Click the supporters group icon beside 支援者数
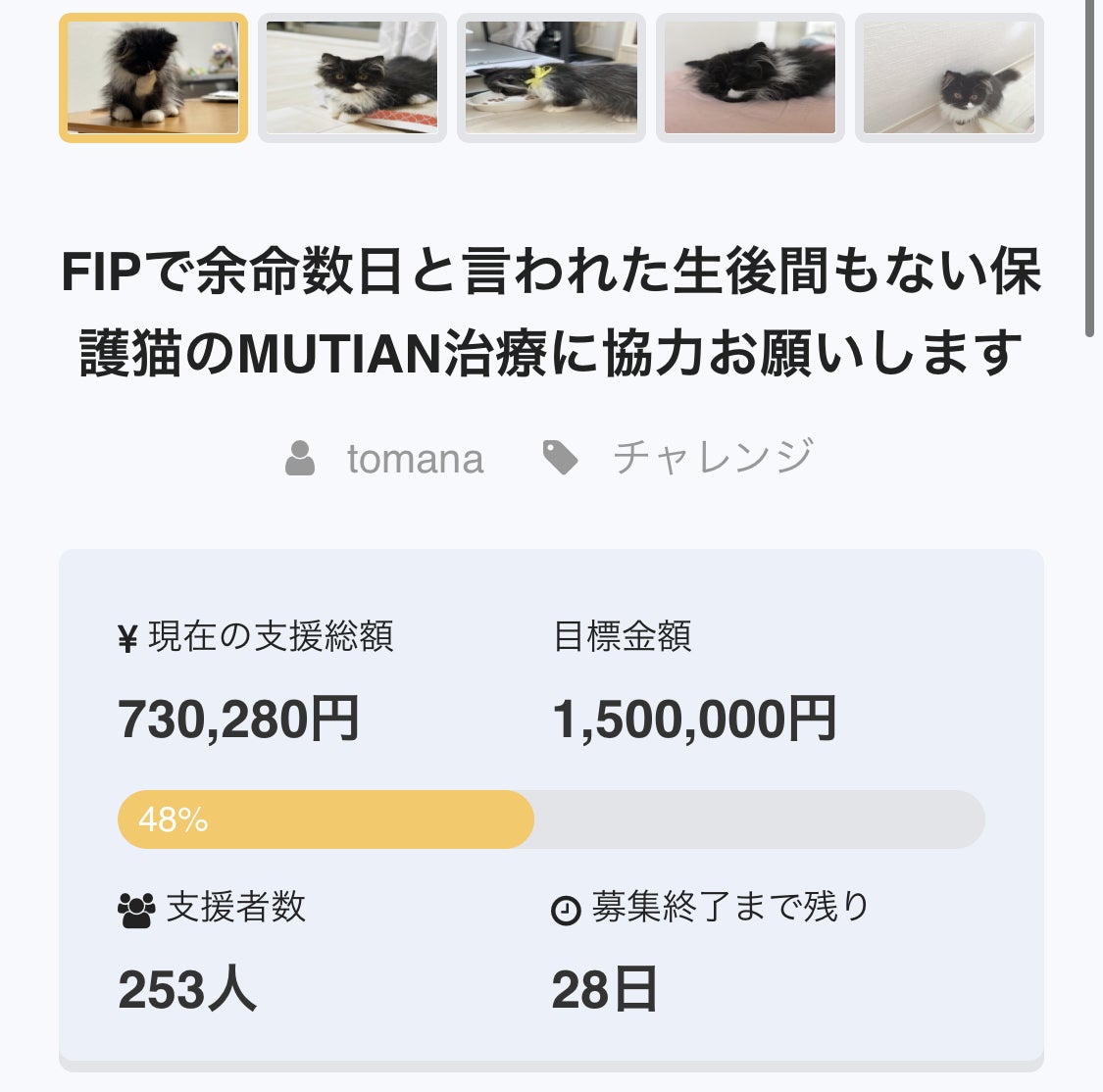1103x1092 pixels. [x=136, y=911]
